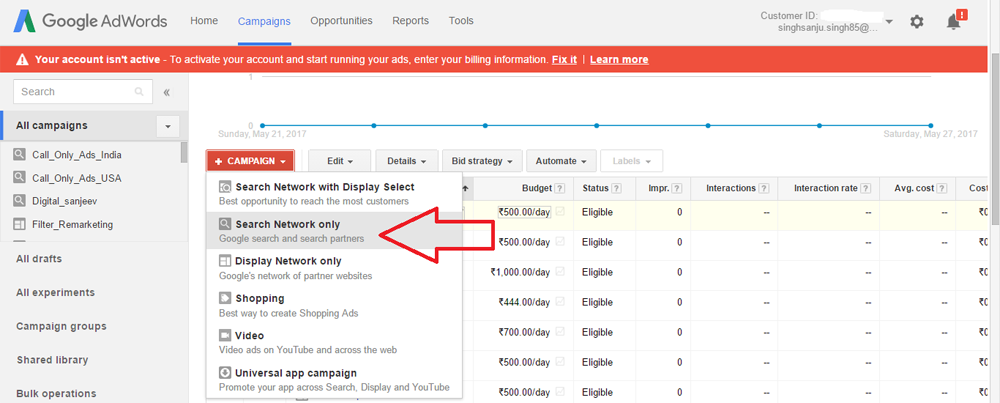The image size is (1000, 403).
Task: Open the Edit dropdown
Action: tap(340, 161)
